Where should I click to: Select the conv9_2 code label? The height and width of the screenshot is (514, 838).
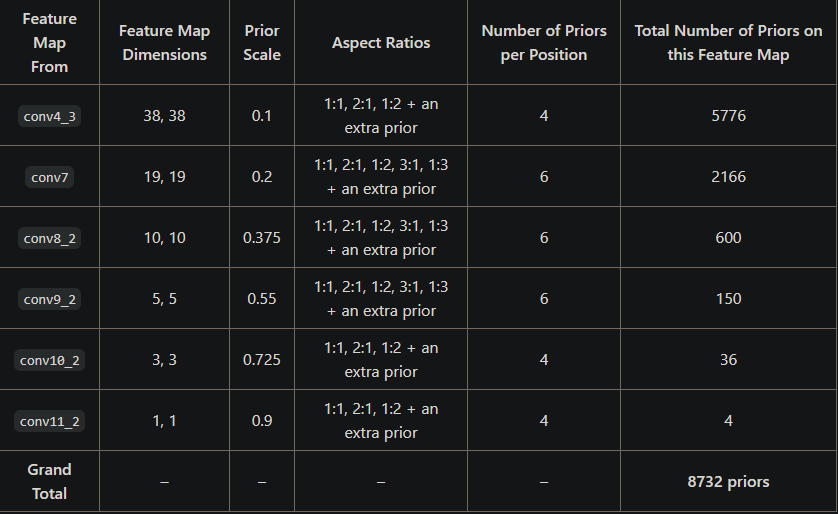[x=49, y=299]
